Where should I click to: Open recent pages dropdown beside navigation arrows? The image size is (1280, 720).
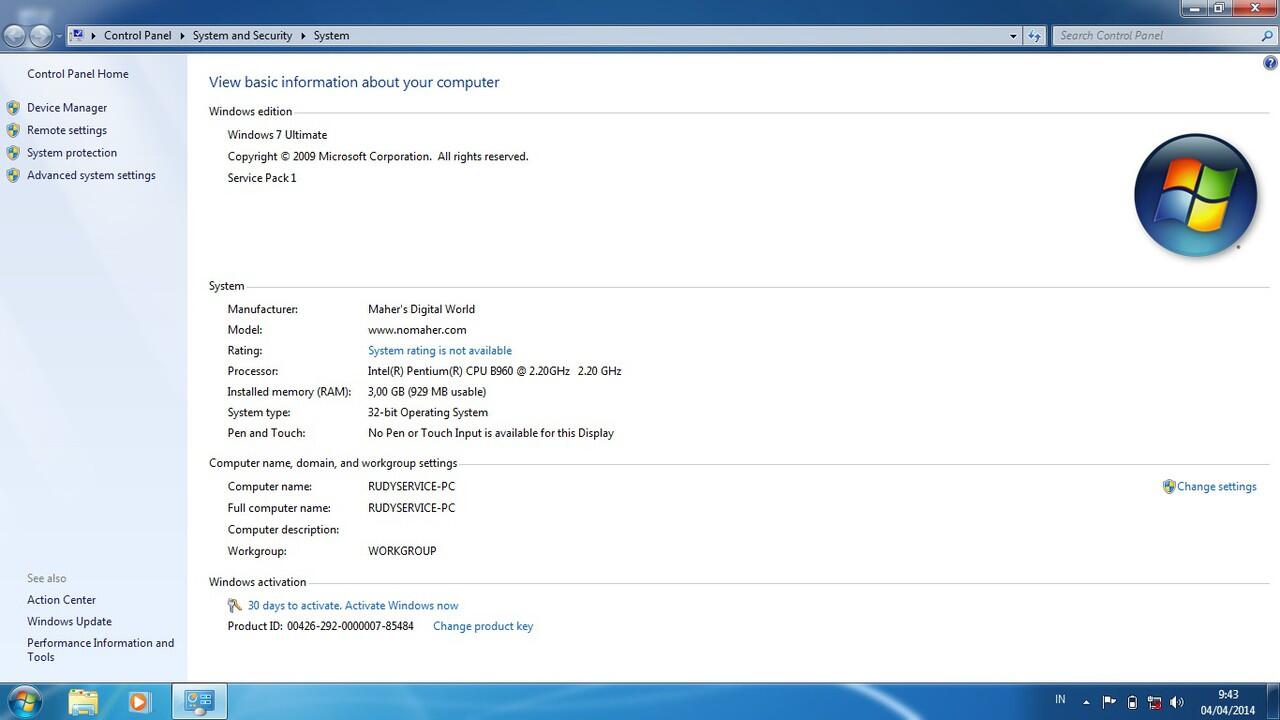point(58,35)
